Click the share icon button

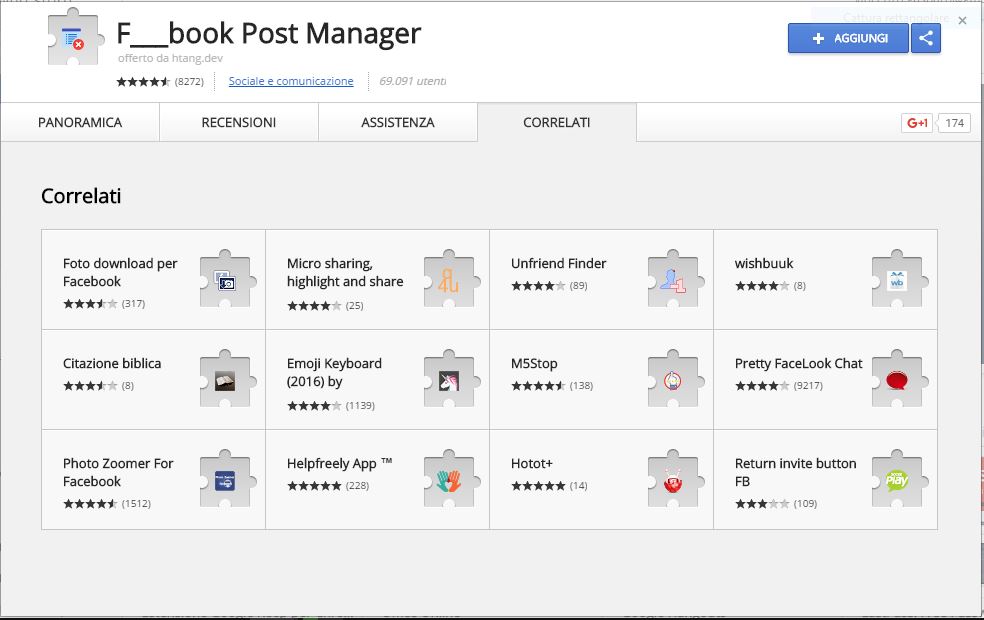926,38
